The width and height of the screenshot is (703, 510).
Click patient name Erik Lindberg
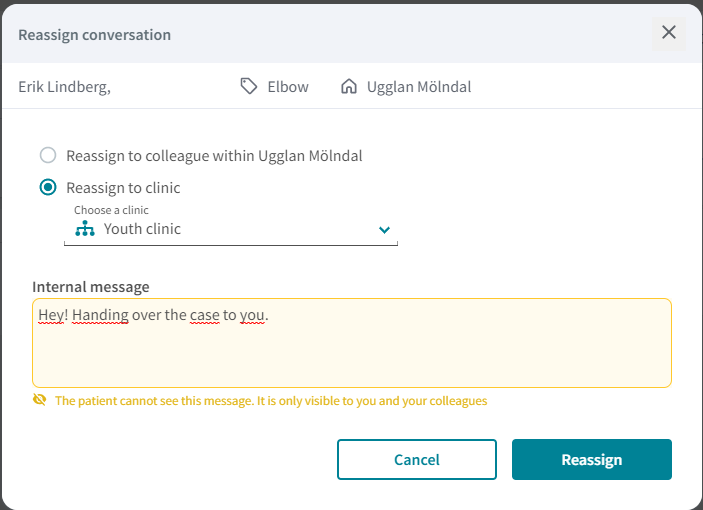[x=64, y=87]
